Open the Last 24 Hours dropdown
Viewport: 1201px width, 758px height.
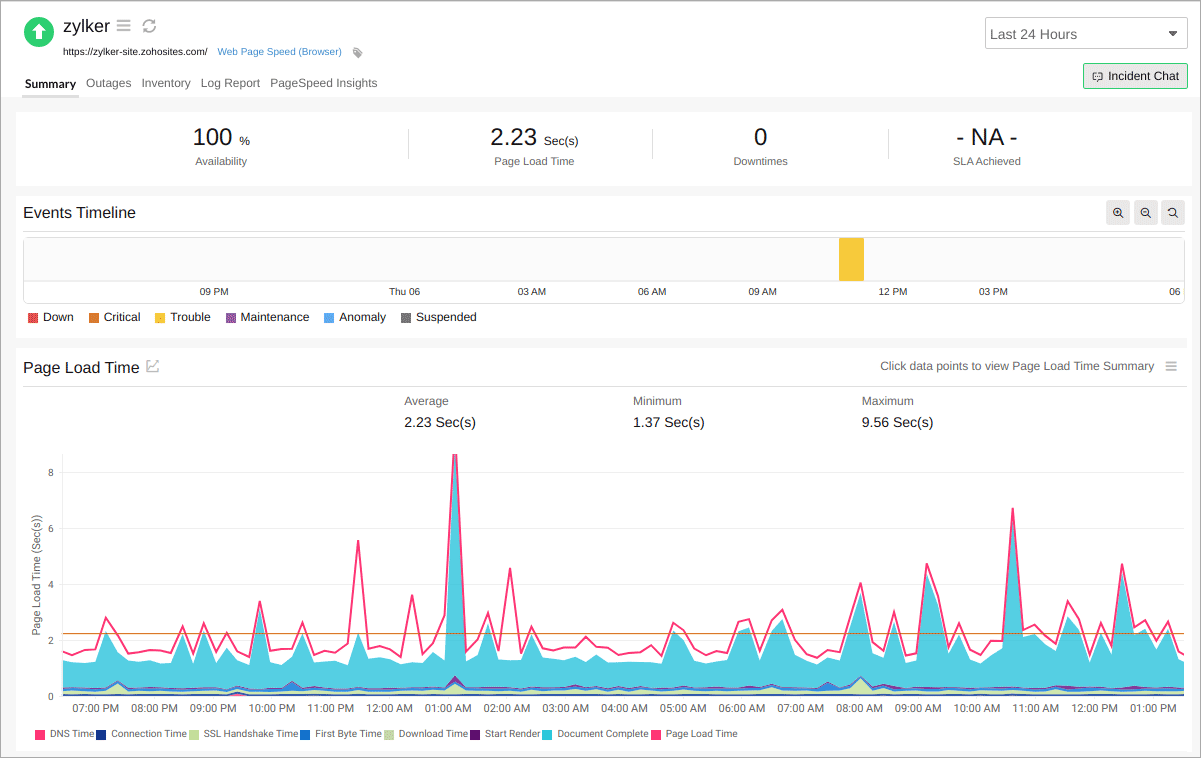click(1086, 33)
